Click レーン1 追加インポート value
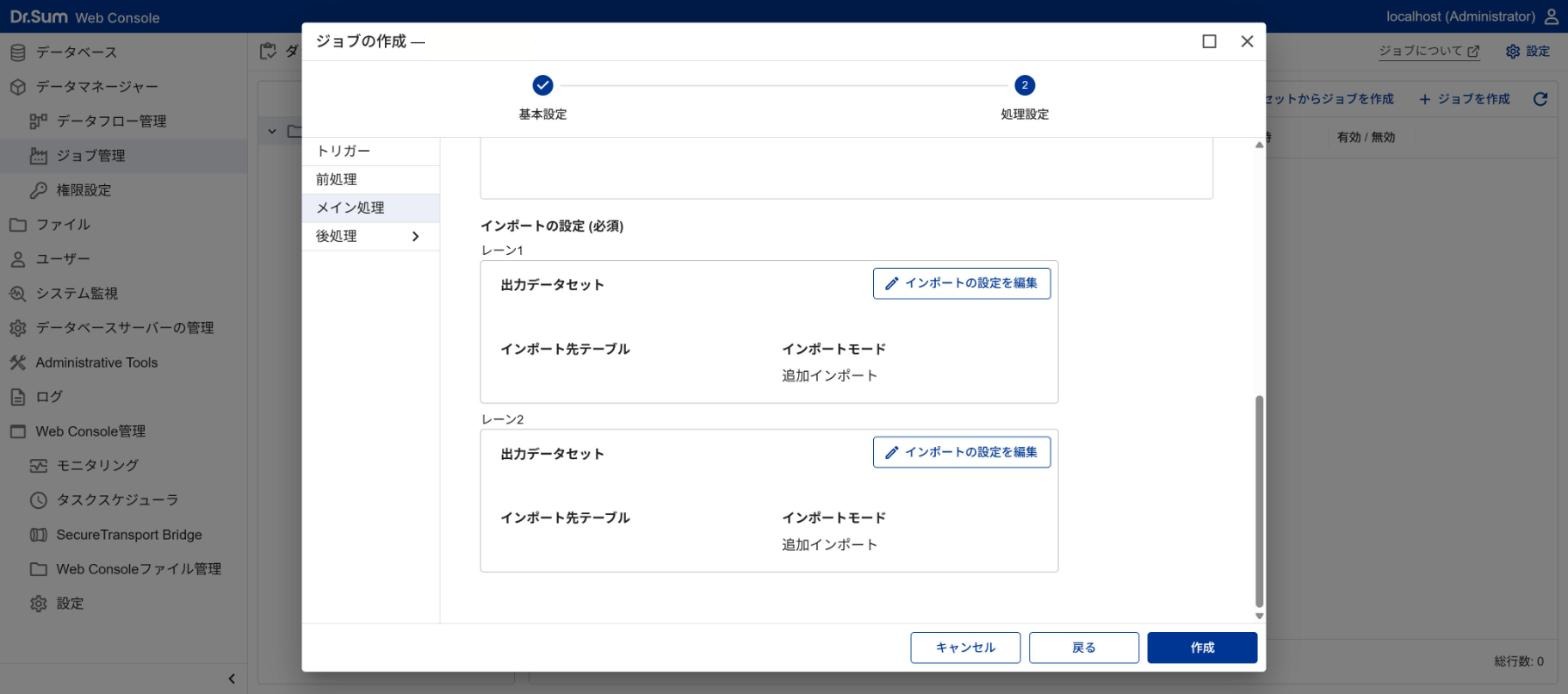The height and width of the screenshot is (694, 1568). click(830, 376)
